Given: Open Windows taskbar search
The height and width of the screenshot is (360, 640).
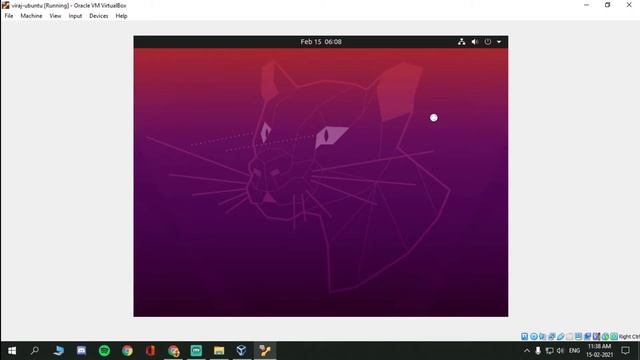Looking at the screenshot, I should pyautogui.click(x=35, y=351).
